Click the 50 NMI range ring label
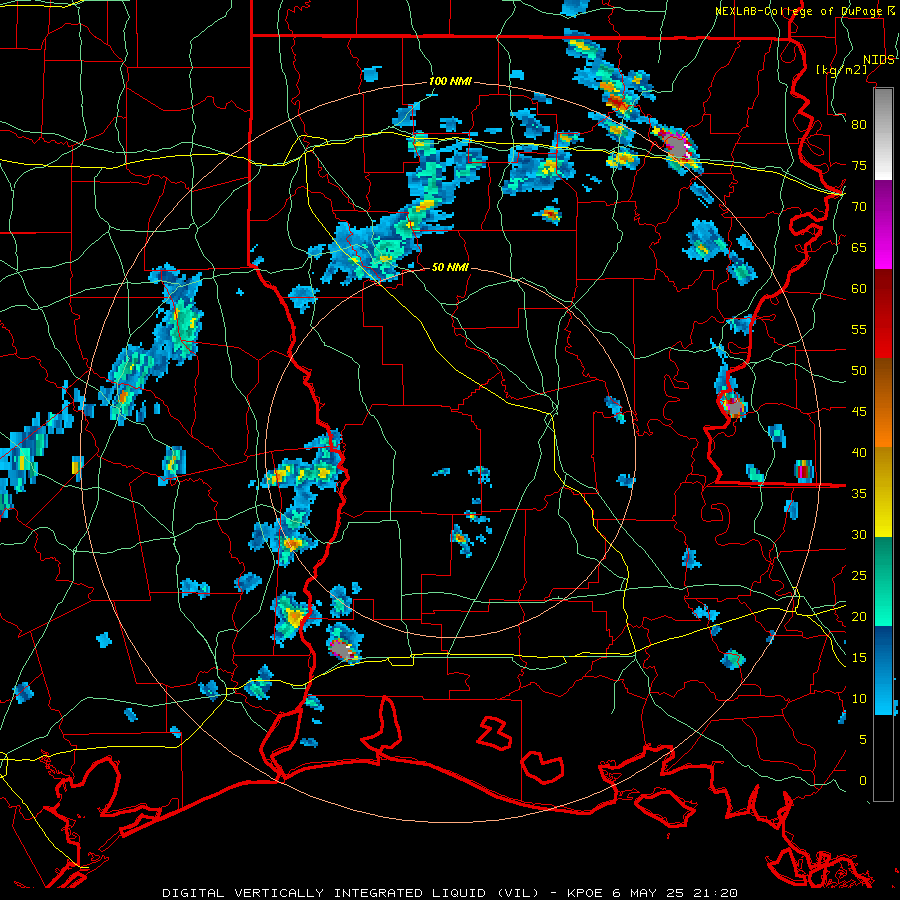The height and width of the screenshot is (900, 900). [x=450, y=267]
